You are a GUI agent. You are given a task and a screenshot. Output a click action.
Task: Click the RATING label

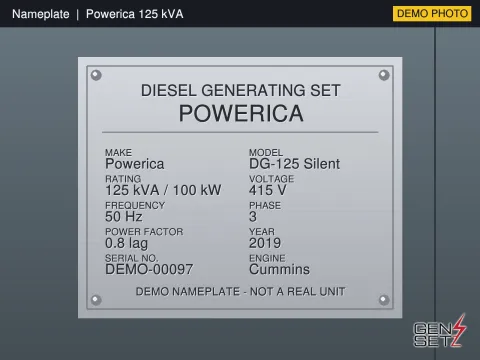click(x=123, y=179)
